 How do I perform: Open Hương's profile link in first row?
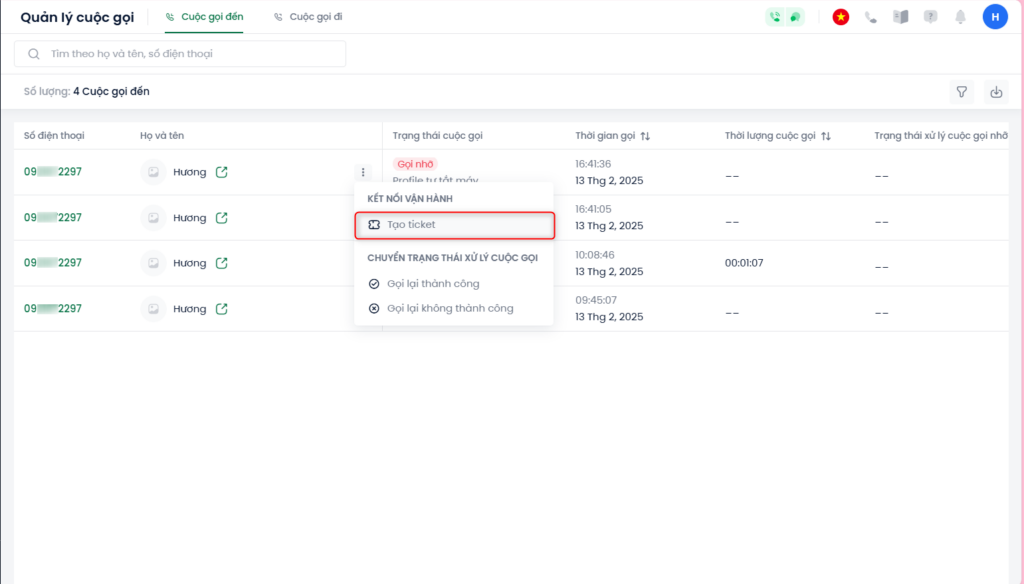[x=222, y=172]
